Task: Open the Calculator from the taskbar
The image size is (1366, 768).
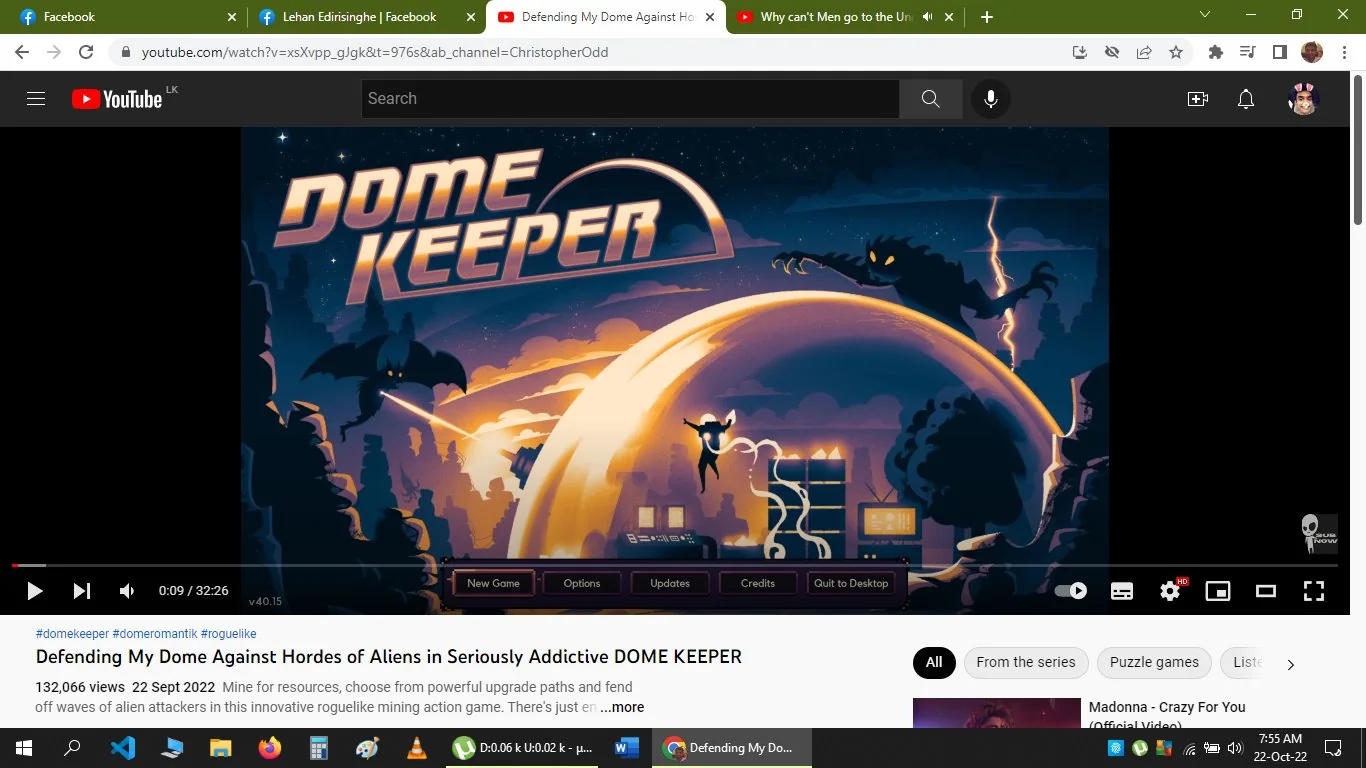Action: click(x=319, y=748)
